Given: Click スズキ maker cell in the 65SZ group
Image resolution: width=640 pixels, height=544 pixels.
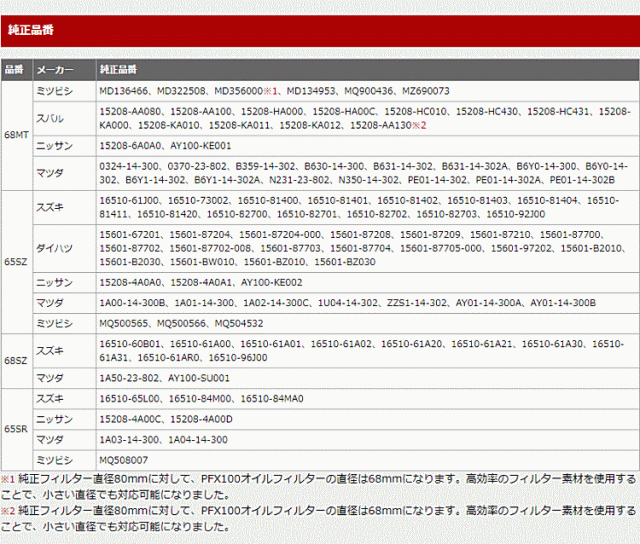Looking at the screenshot, I should (64, 207).
